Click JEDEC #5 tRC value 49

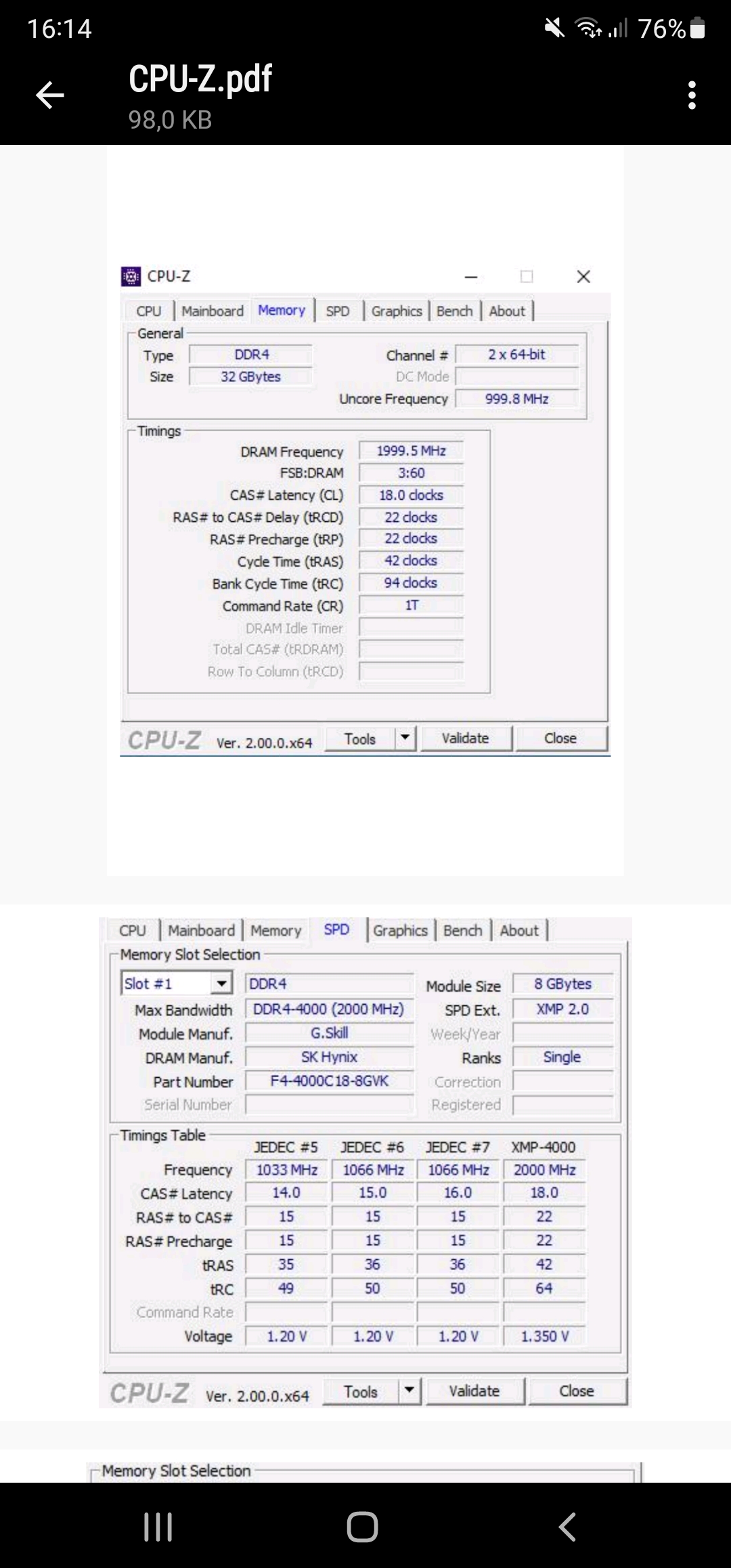286,1288
